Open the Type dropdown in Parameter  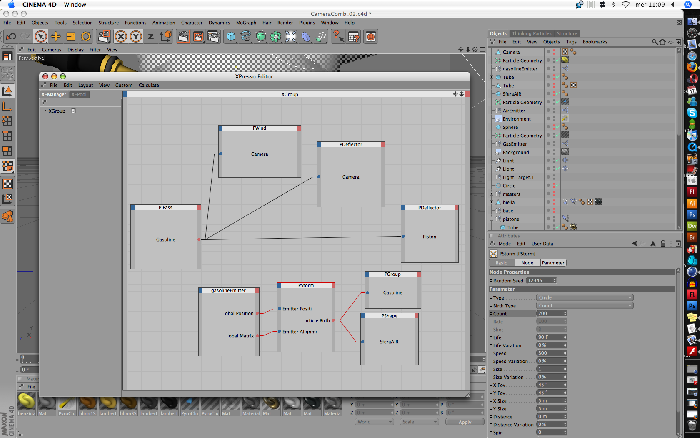point(584,297)
